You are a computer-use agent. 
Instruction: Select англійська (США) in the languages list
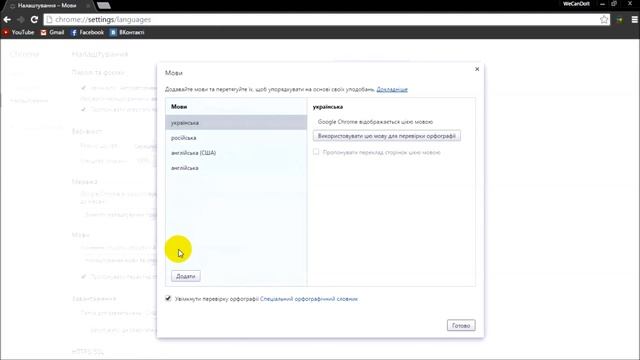pyautogui.click(x=236, y=153)
